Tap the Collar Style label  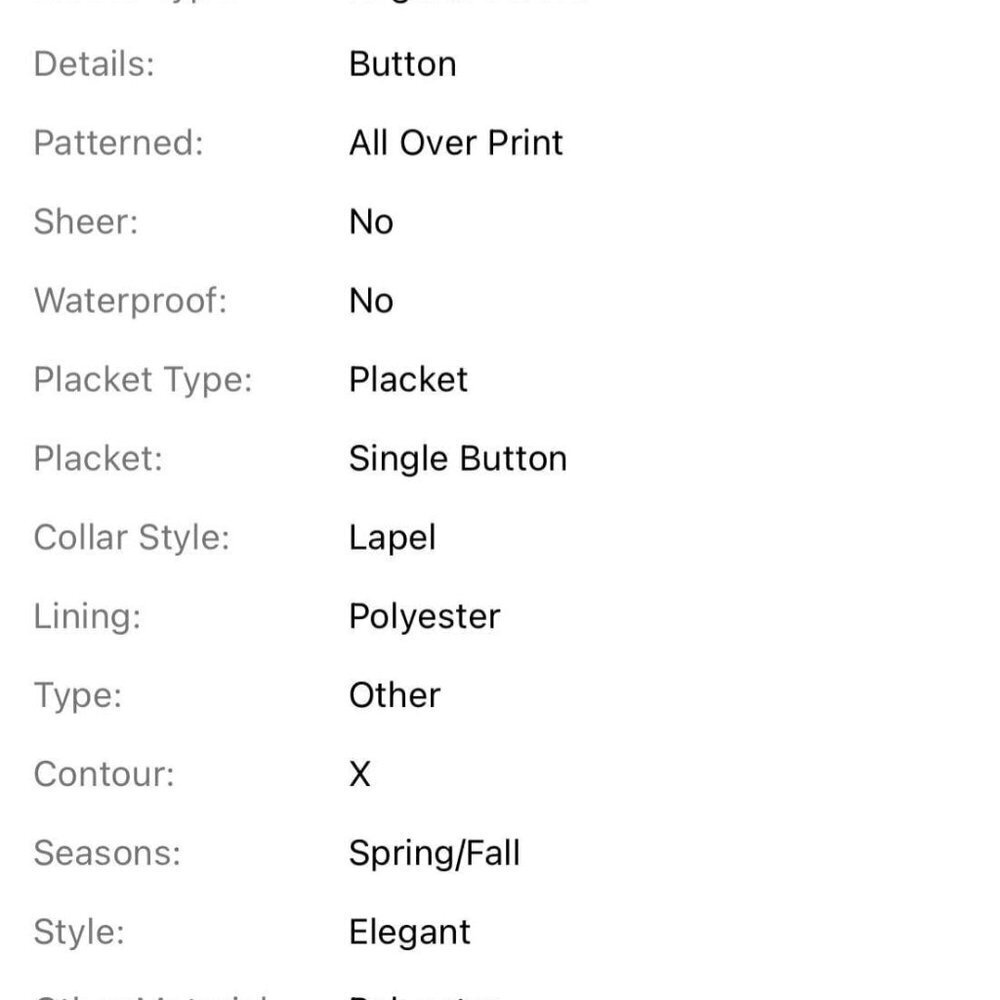[x=131, y=538]
